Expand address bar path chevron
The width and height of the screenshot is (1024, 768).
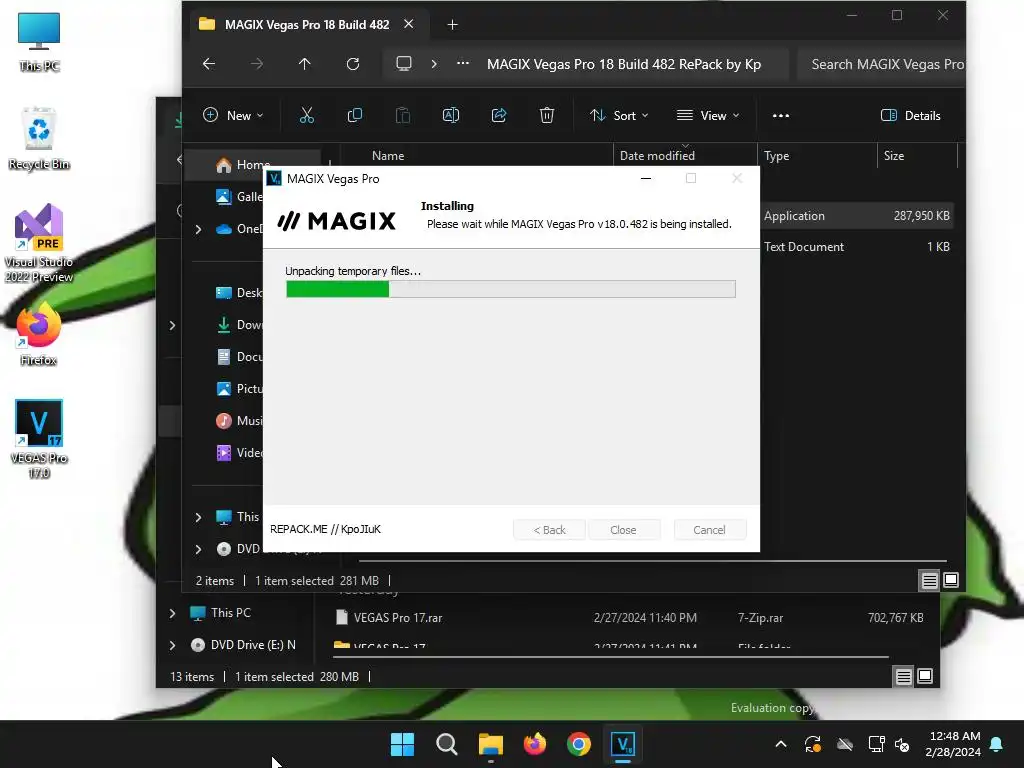434,64
